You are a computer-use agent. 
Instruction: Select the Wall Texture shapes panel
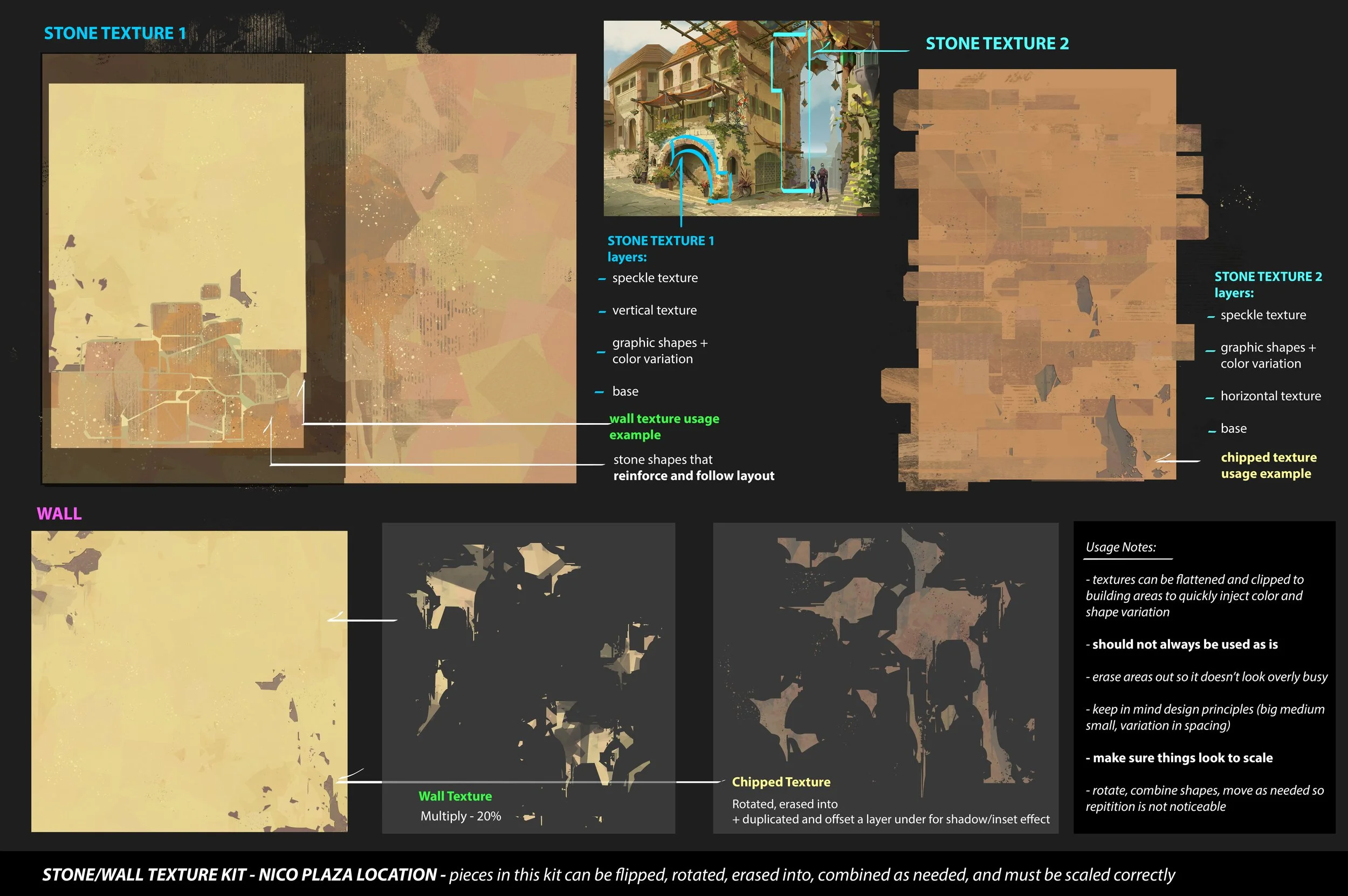pos(528,677)
